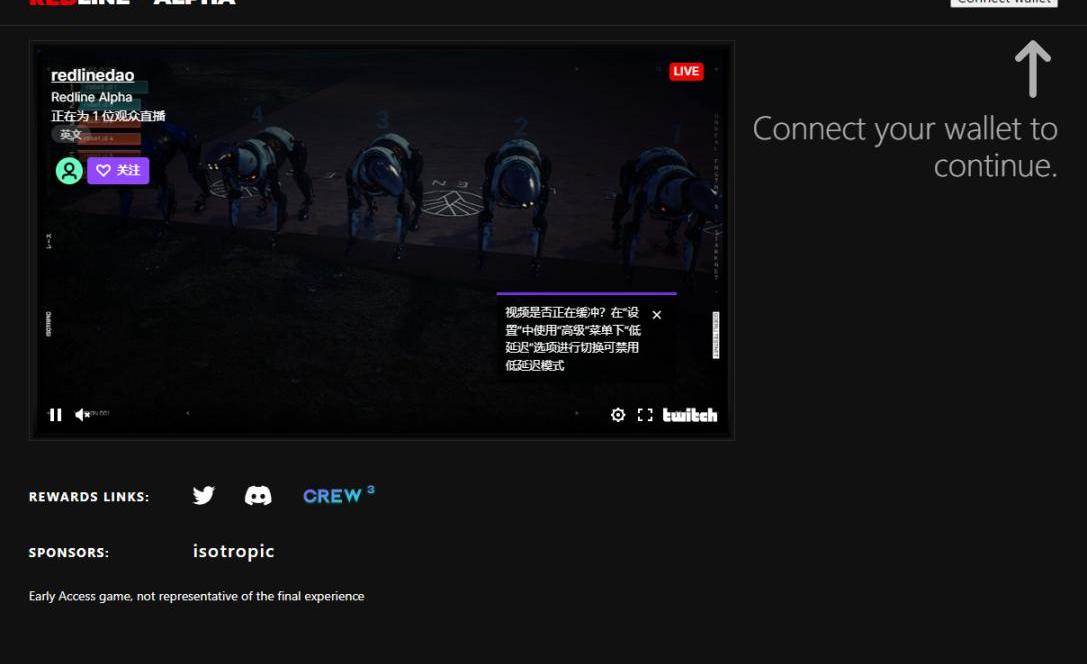1087x664 pixels.
Task: Follow the channel with the purple heart button
Action: [118, 171]
